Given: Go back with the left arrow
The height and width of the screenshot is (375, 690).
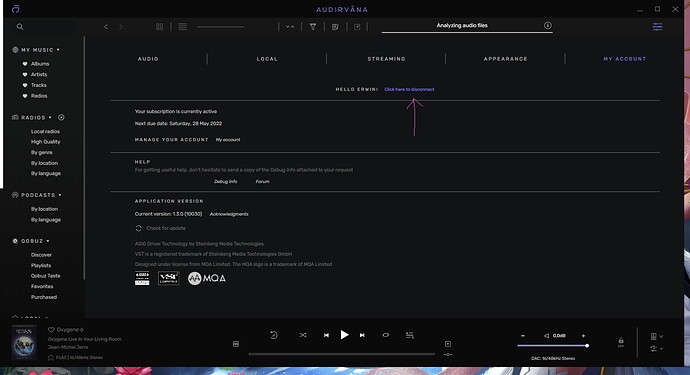Looking at the screenshot, I should 106,27.
